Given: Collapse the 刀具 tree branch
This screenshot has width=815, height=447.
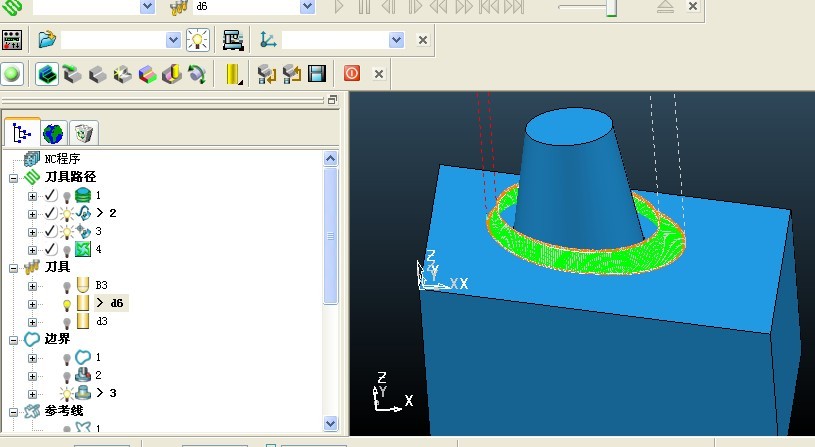Looking at the screenshot, I should click(x=14, y=268).
